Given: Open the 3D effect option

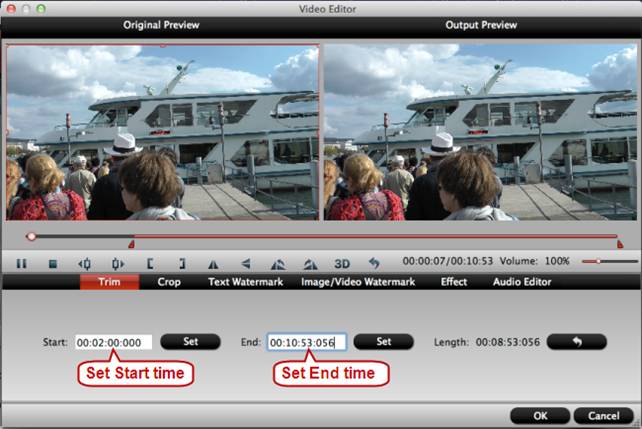Looking at the screenshot, I should 342,264.
